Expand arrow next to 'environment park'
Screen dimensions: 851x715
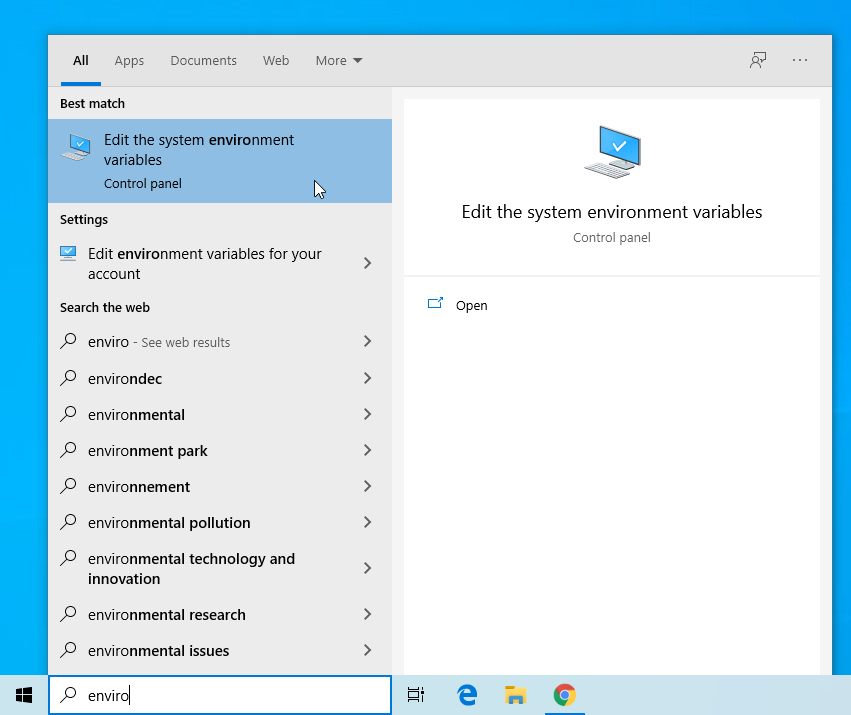pos(367,450)
